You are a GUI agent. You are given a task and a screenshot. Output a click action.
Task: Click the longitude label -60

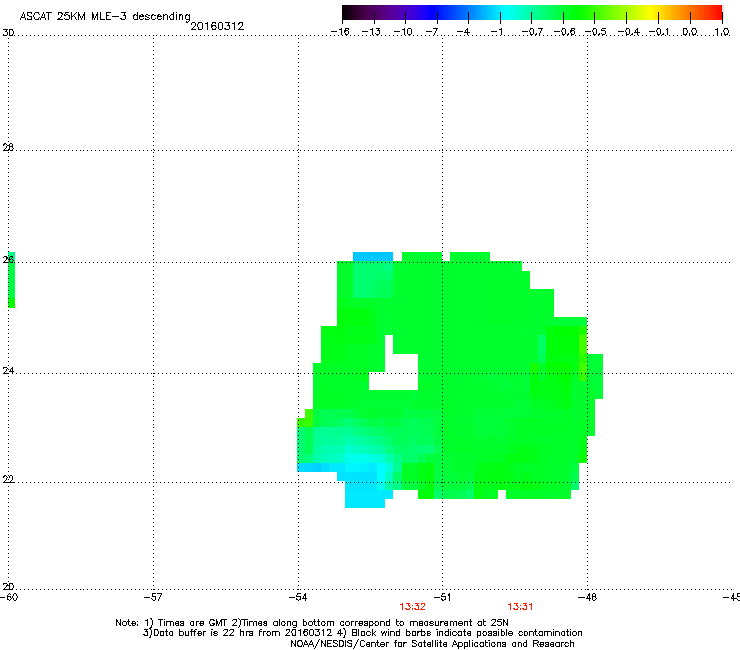click(9, 597)
